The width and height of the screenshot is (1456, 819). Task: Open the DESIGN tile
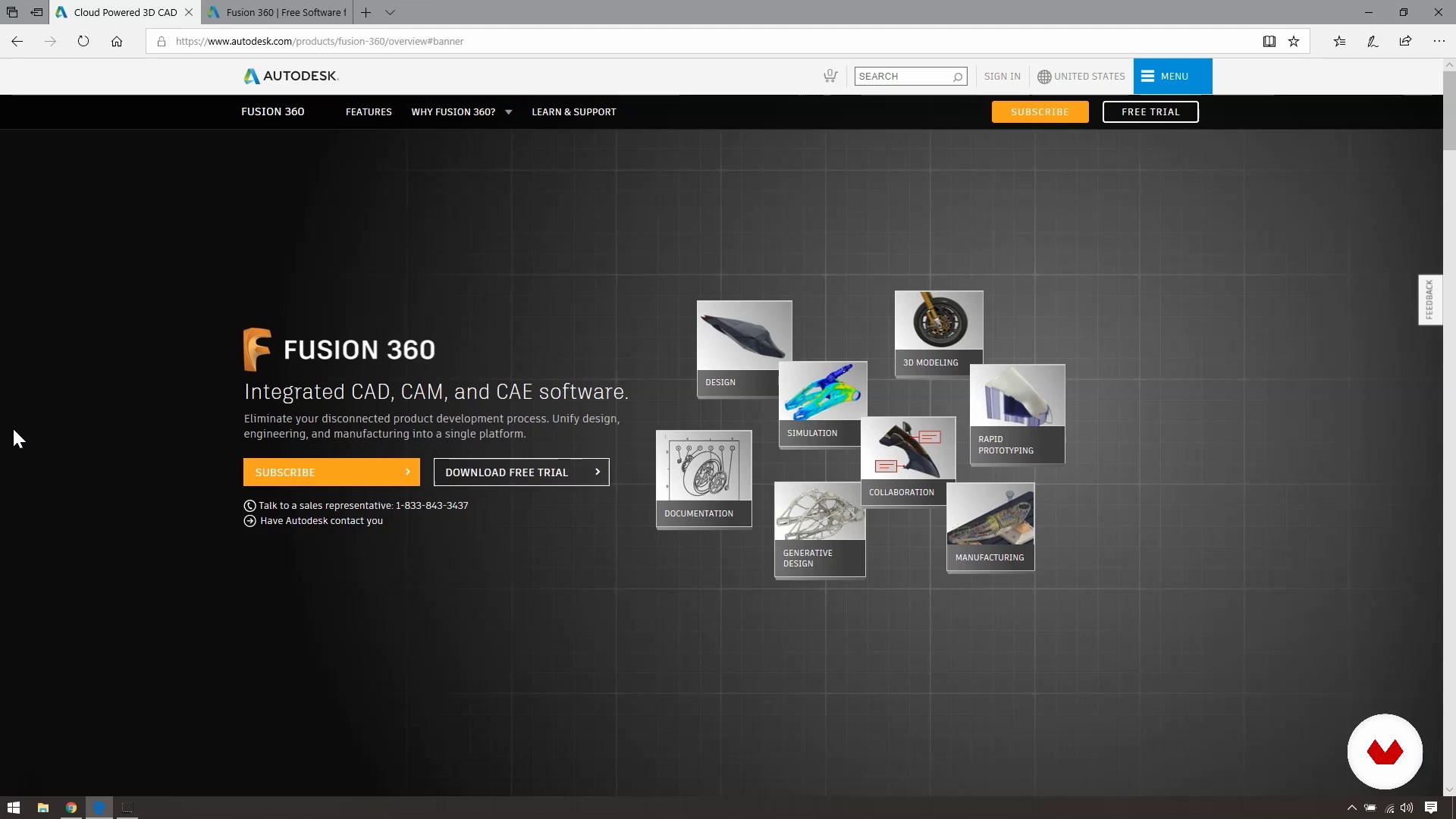pos(744,349)
